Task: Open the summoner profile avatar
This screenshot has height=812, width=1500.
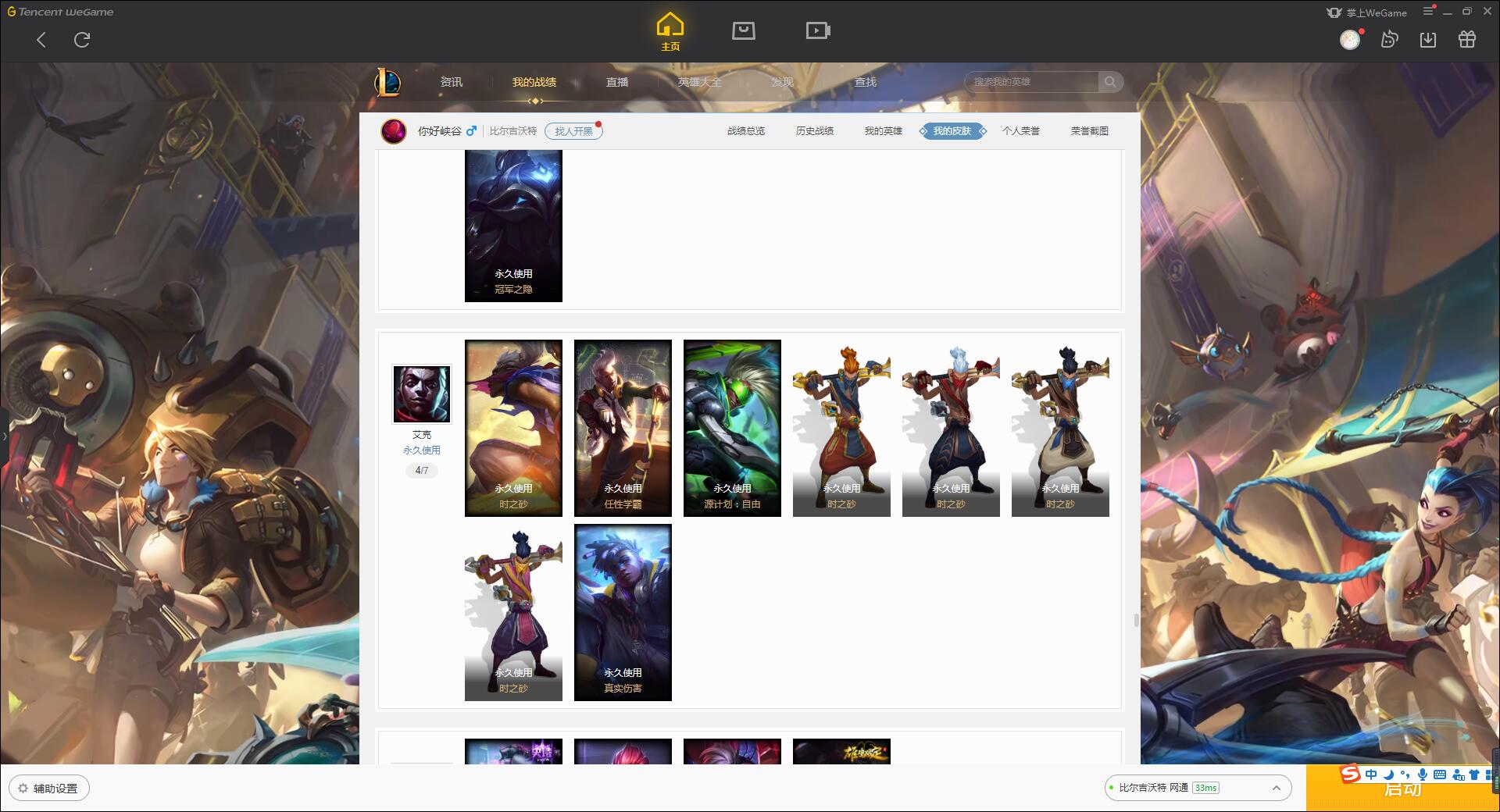Action: (394, 131)
